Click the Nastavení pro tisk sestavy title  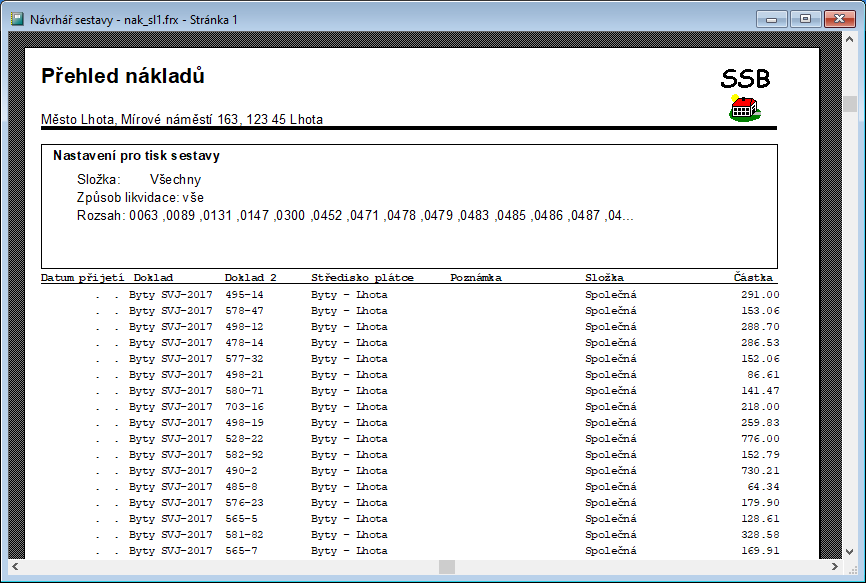136,156
